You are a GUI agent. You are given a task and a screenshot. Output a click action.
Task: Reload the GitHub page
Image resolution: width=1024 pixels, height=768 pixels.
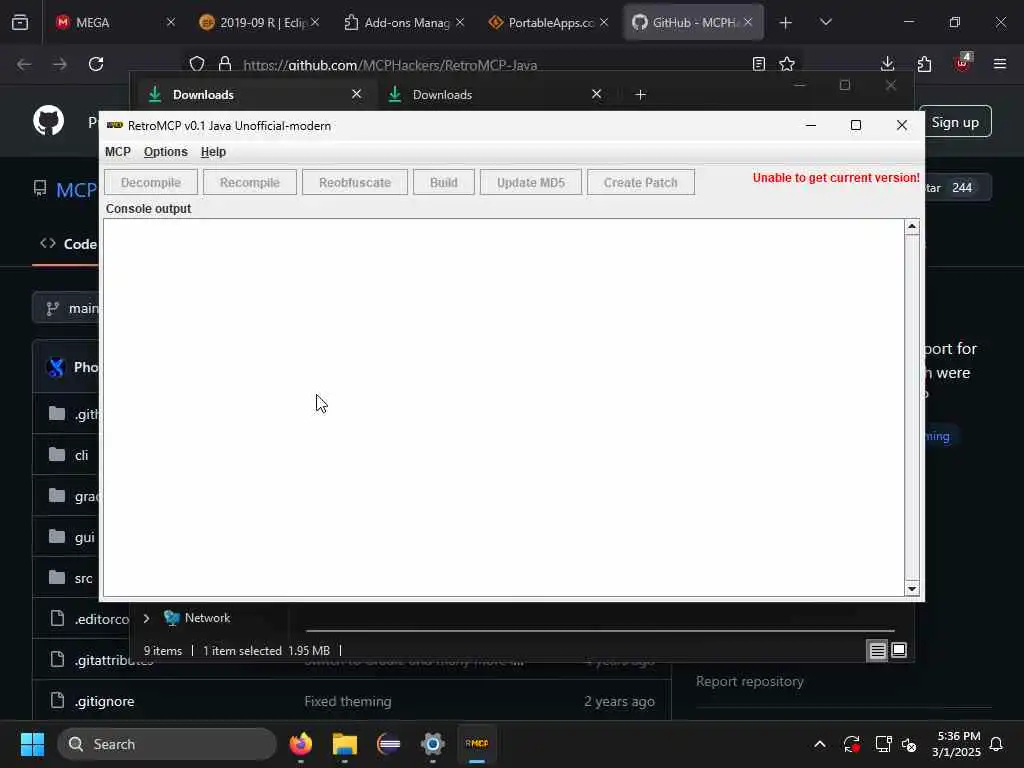tap(96, 64)
